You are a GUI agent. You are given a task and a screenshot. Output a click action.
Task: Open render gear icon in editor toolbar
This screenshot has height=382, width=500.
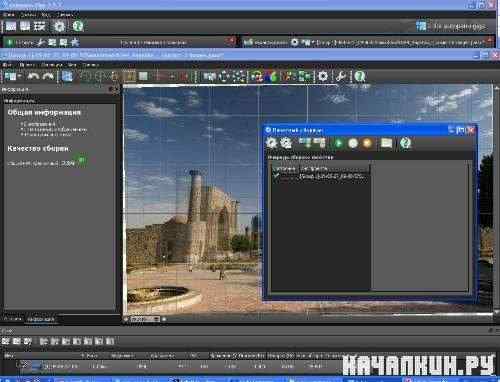click(323, 76)
